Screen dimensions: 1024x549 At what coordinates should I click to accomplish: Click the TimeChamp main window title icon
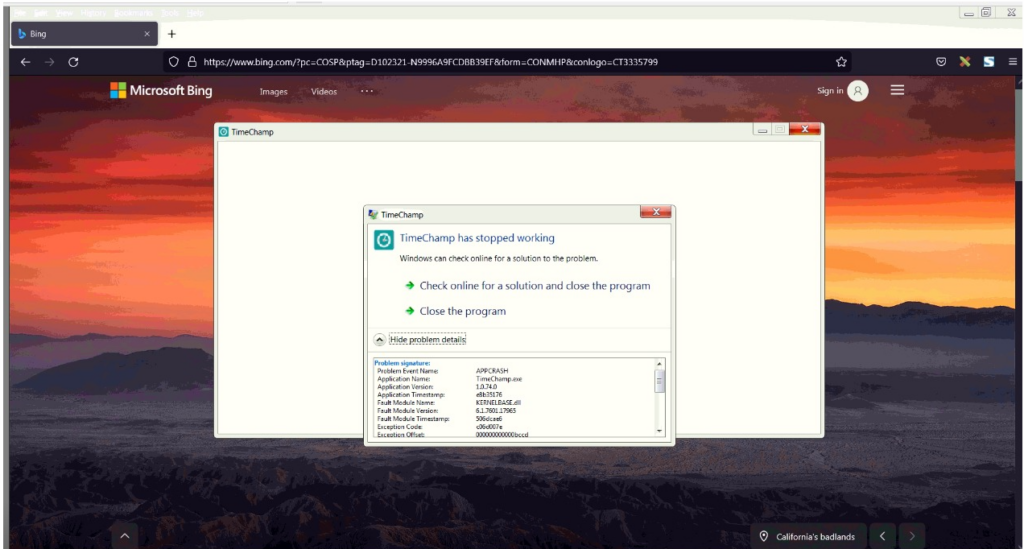[223, 132]
